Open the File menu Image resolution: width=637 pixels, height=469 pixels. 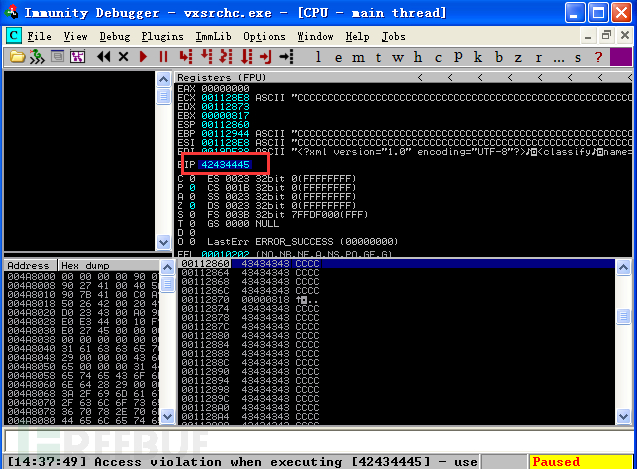pos(39,37)
